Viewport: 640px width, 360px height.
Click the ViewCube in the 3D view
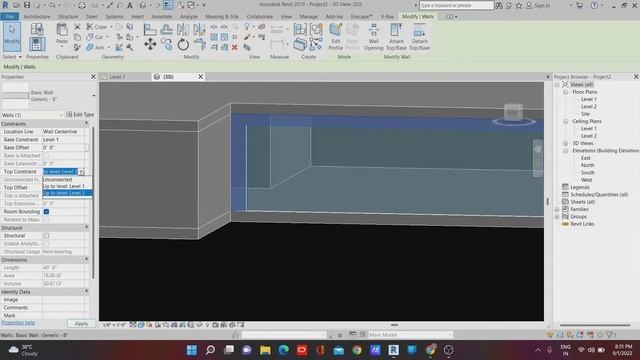click(513, 112)
